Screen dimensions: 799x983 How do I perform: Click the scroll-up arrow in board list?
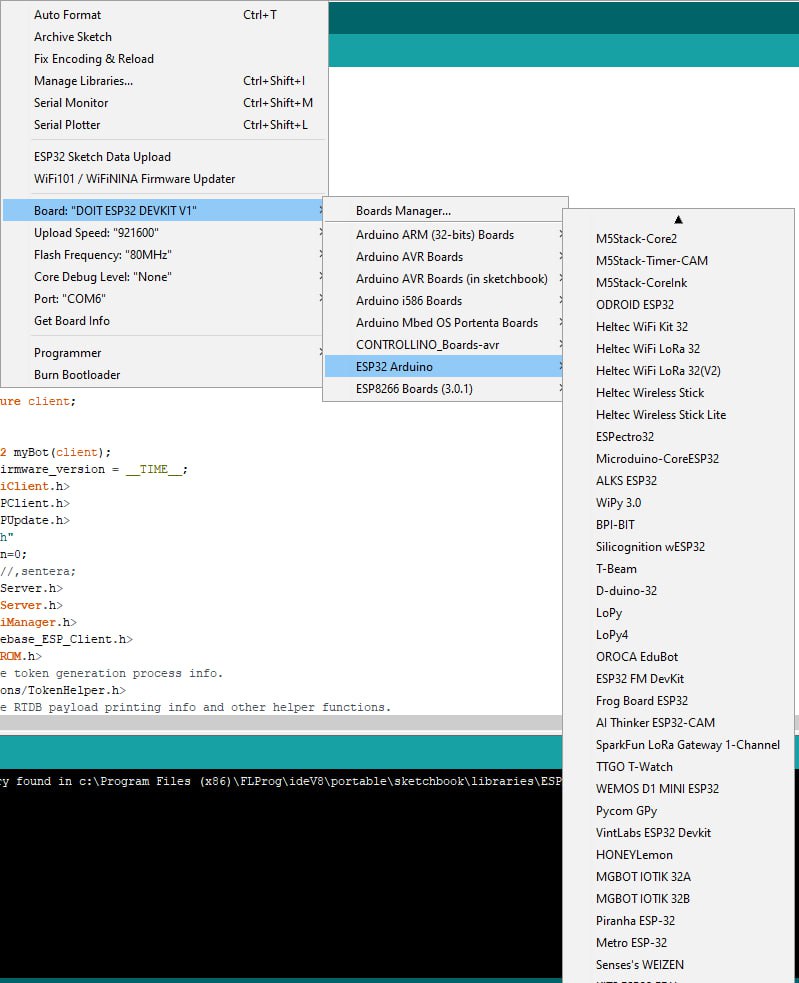(679, 219)
